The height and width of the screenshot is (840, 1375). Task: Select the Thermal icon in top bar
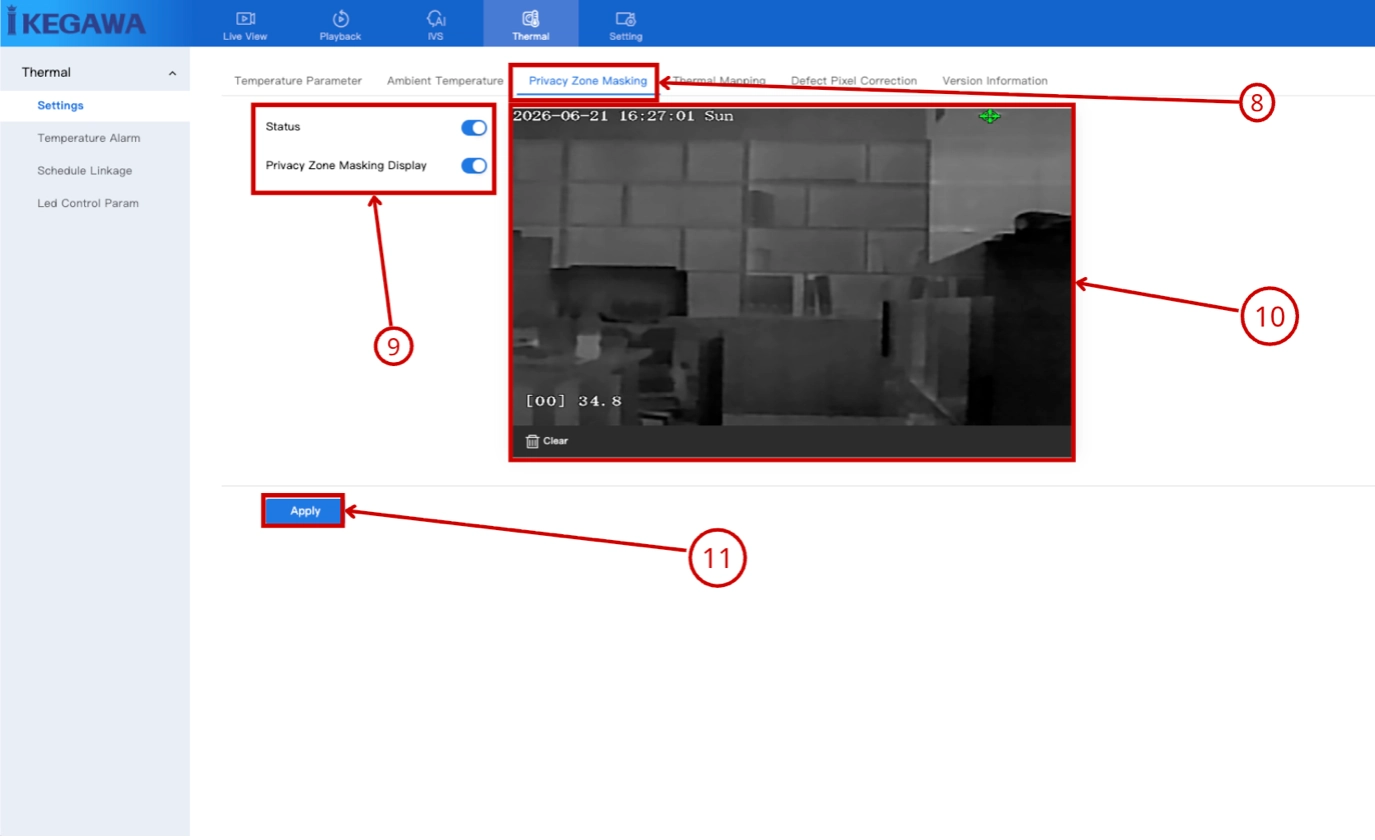(530, 18)
